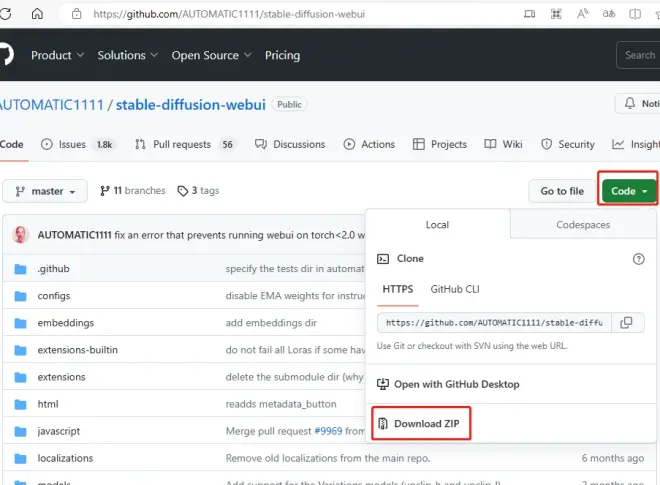This screenshot has height=485, width=660.
Task: Click 'readds metadata_button' commit message
Action: 281,404
